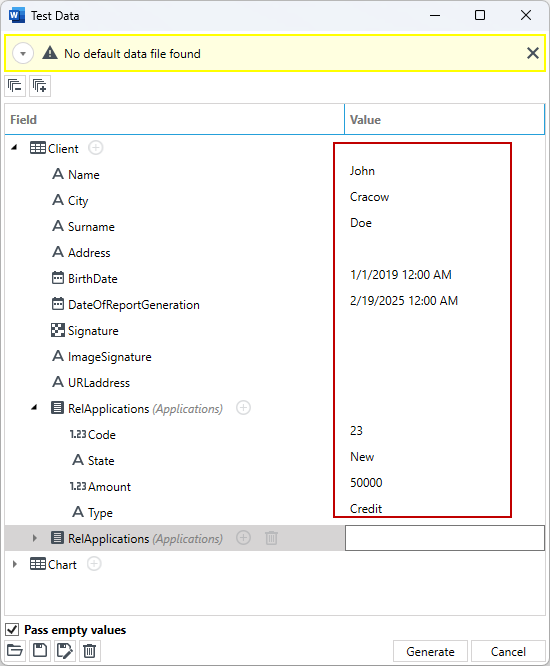Open a data file with folder icon
Screen dimensions: 550x666
click(15, 651)
